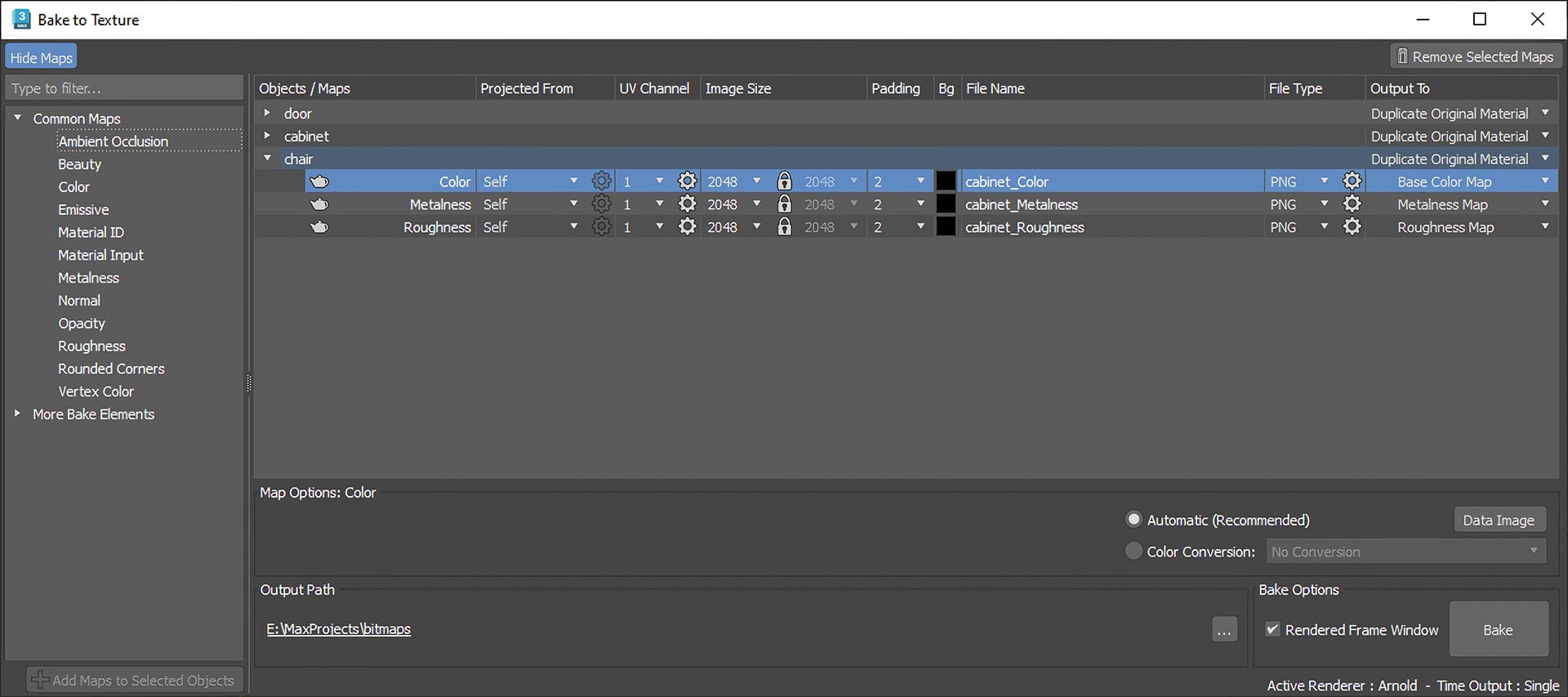
Task: Toggle Rendered Frame Window checkbox
Action: pos(1272,630)
